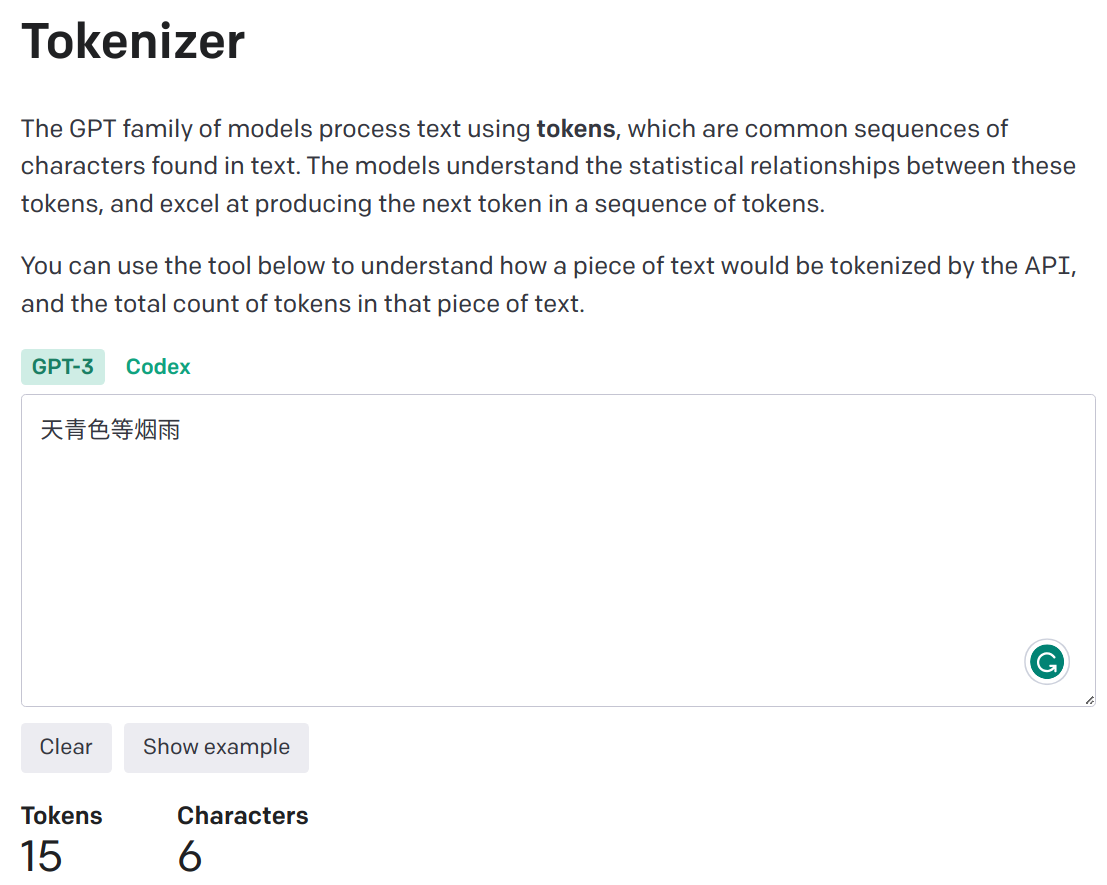Image resolution: width=1107 pixels, height=885 pixels.
Task: Click the Chinese text inside the input box
Action: [x=110, y=429]
